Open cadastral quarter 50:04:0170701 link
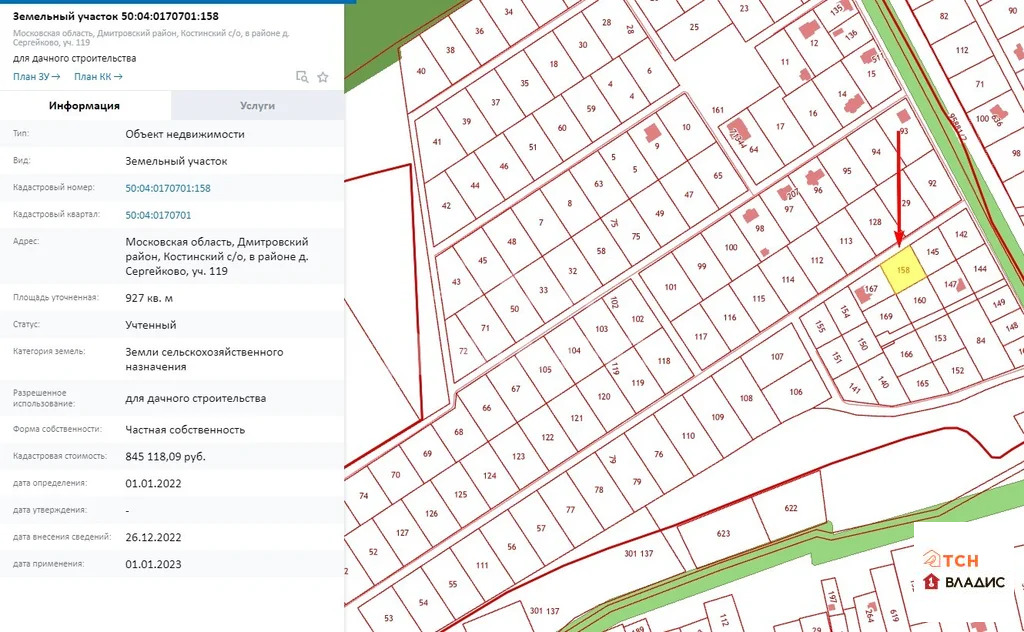The image size is (1024, 632). 158,215
